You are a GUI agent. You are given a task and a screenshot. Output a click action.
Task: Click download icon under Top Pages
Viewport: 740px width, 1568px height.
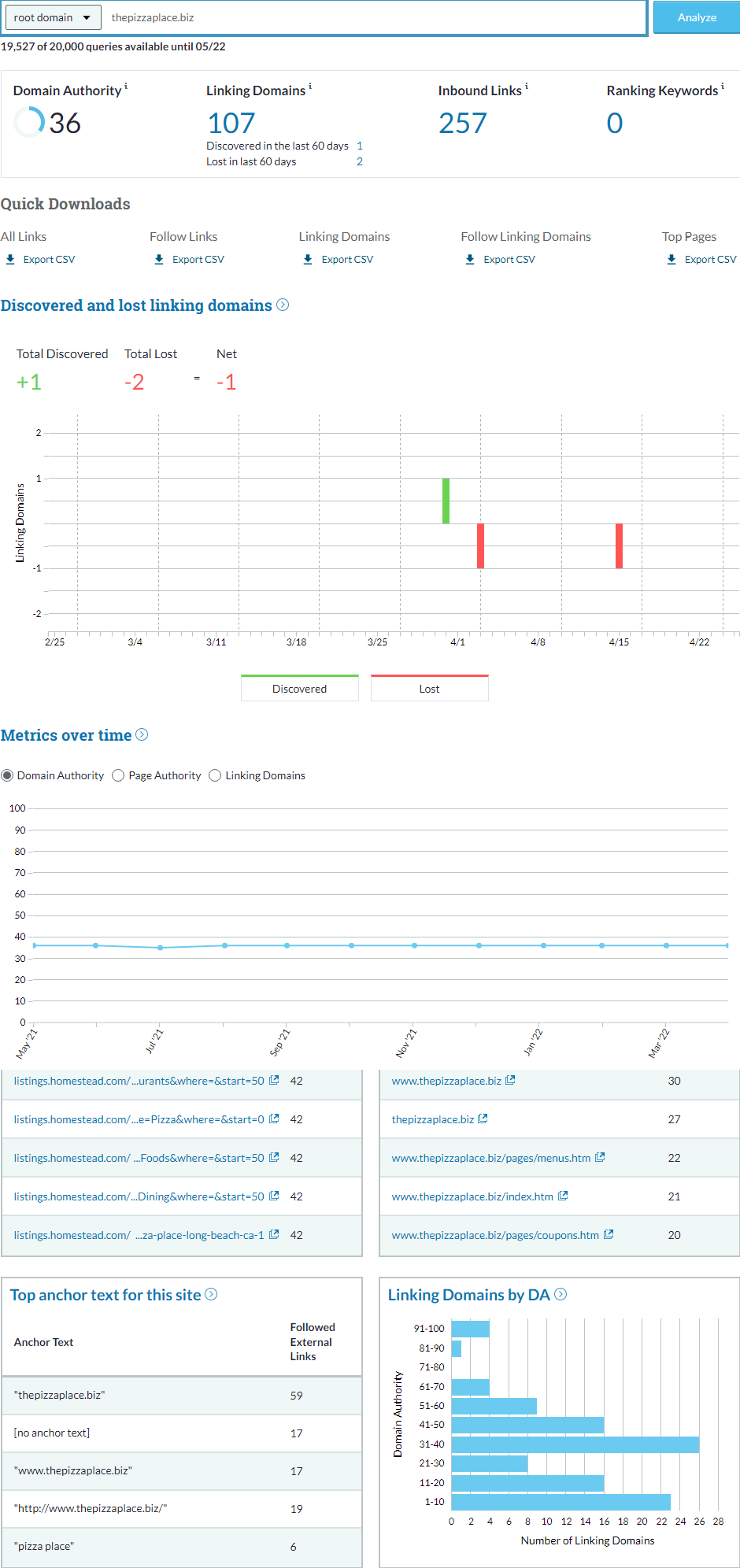(672, 259)
